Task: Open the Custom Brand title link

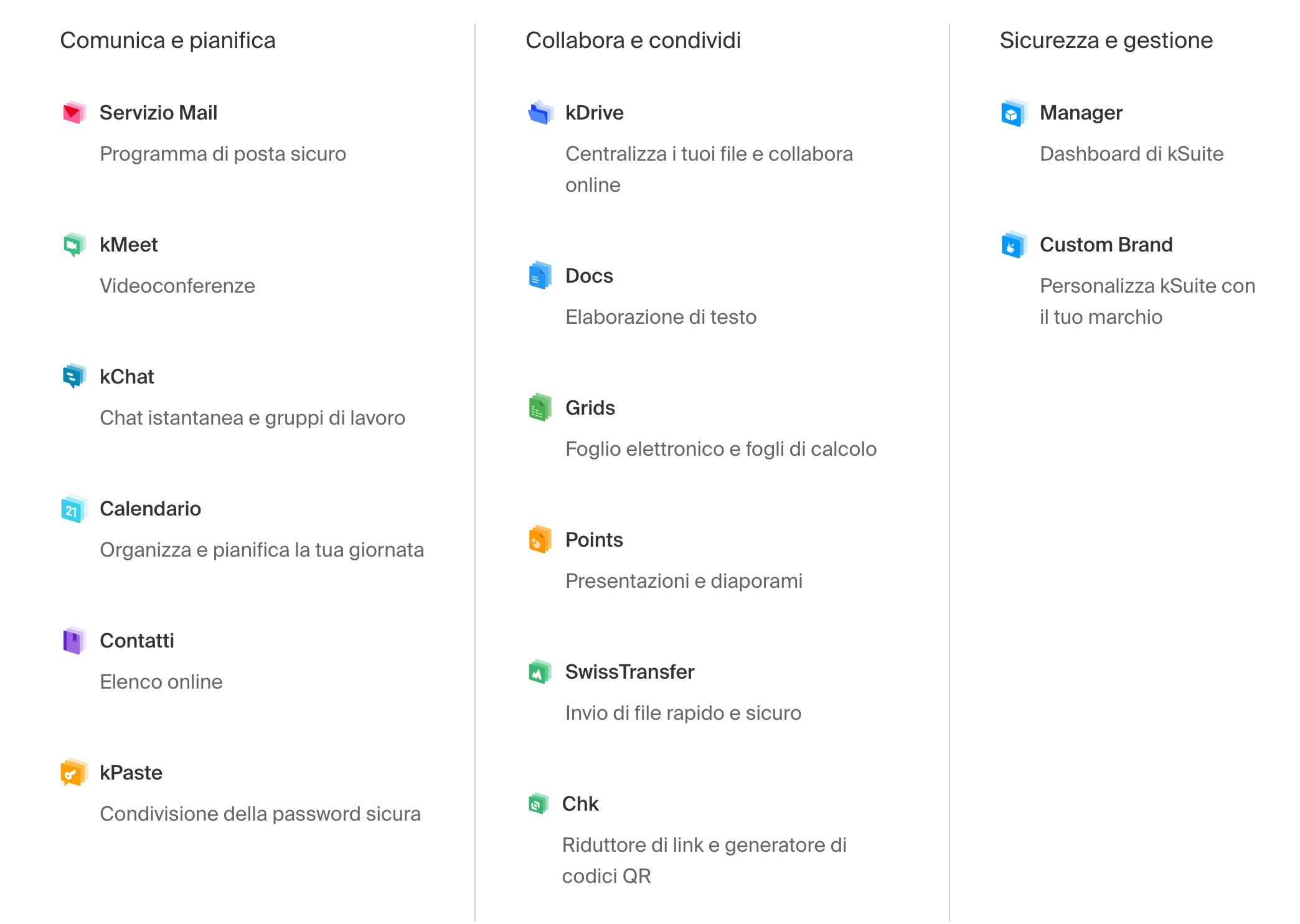Action: click(x=1106, y=245)
